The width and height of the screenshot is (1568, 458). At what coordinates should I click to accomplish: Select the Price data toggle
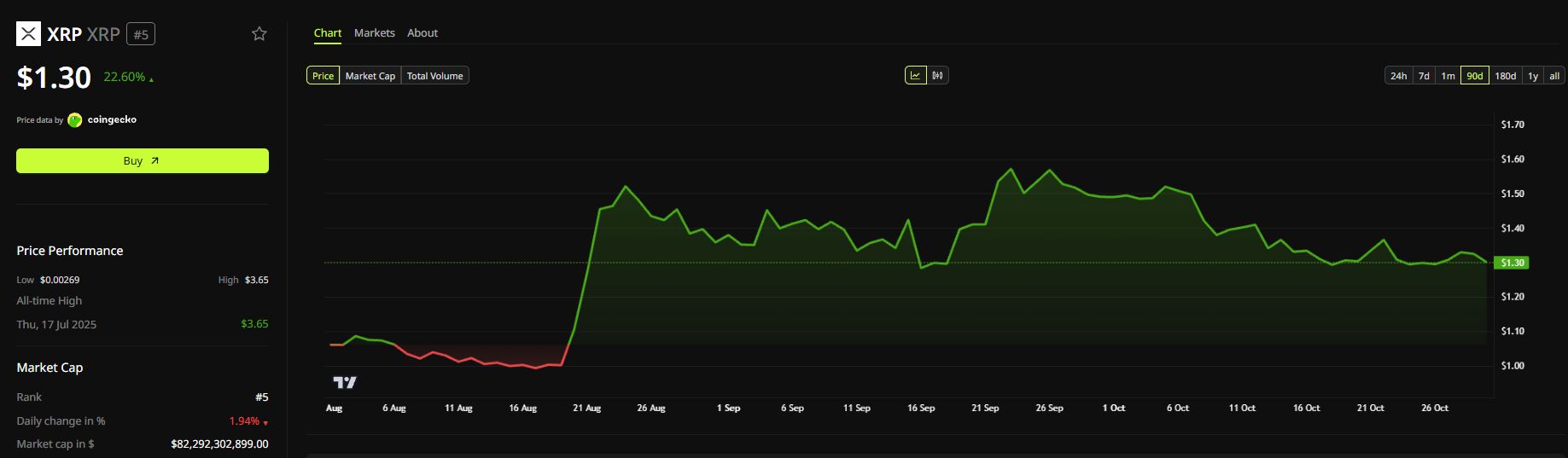324,76
